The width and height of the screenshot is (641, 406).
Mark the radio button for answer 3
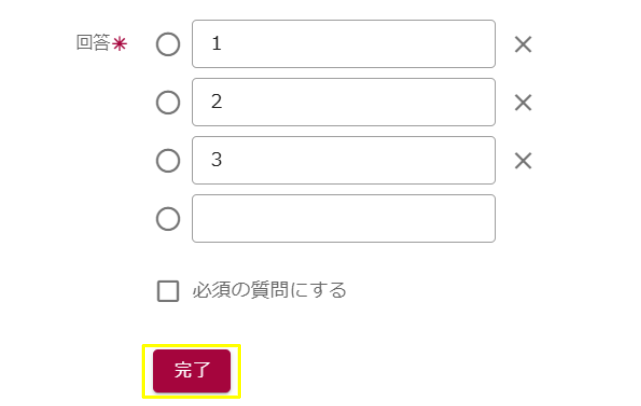coord(168,160)
